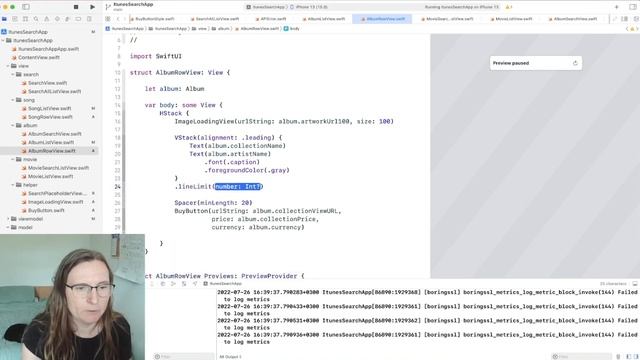Click the issue warning icon in the jump bar
640x360 pixels.
pyautogui.click(x=632, y=29)
